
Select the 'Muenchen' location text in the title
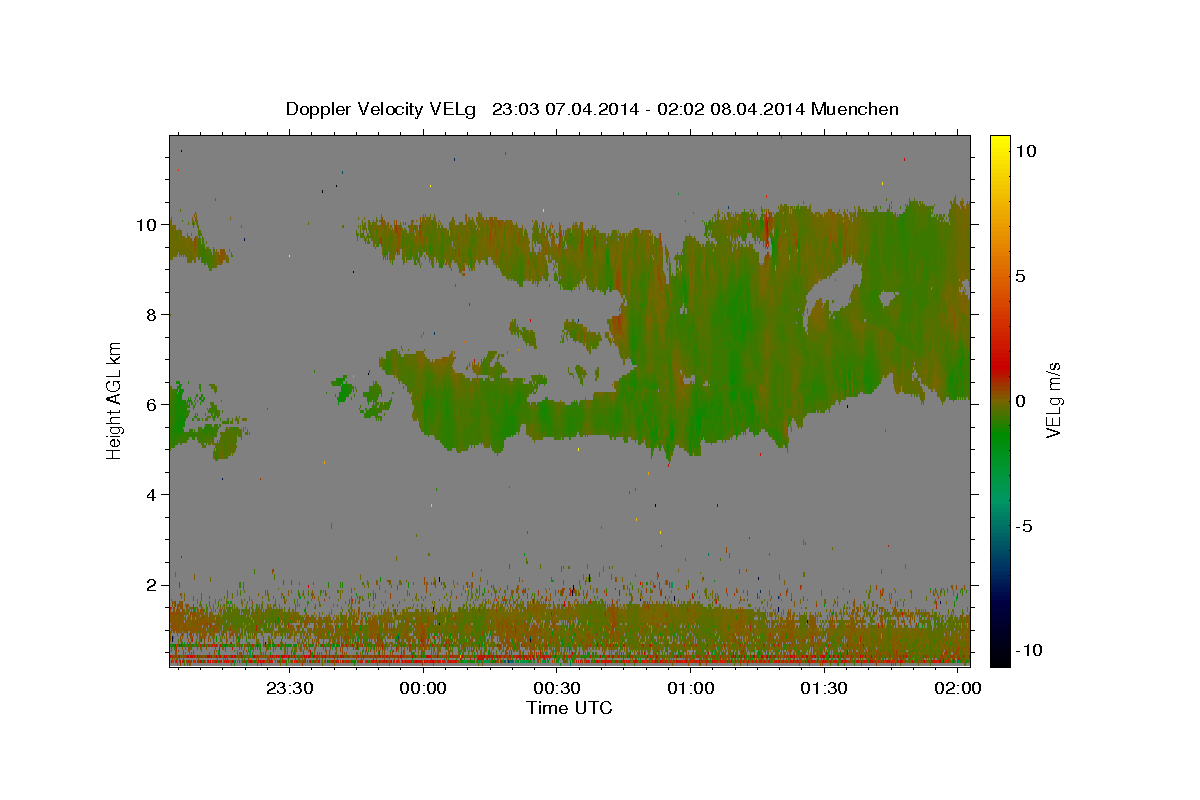click(x=856, y=109)
